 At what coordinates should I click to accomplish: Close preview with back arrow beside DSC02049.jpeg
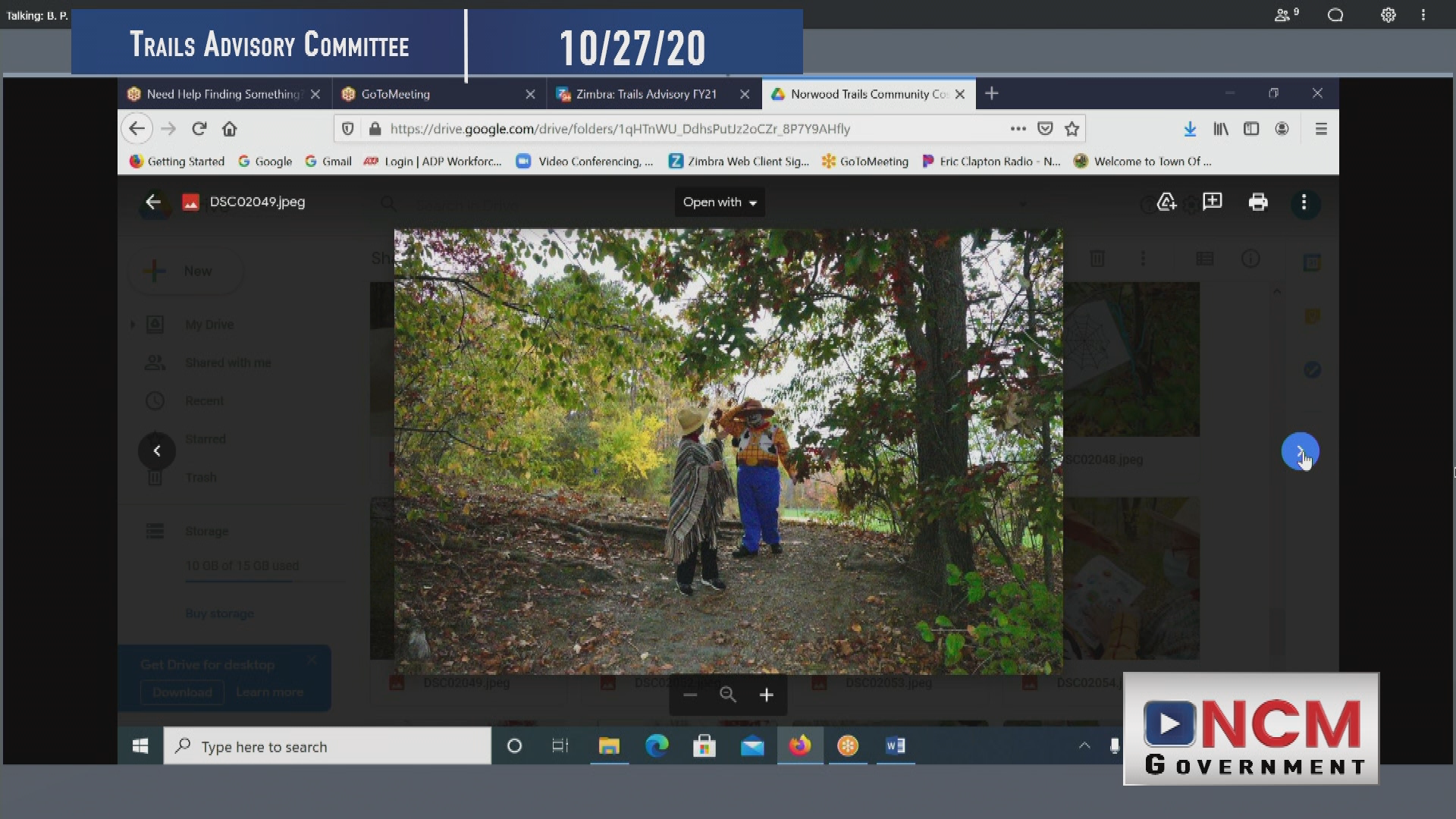153,202
